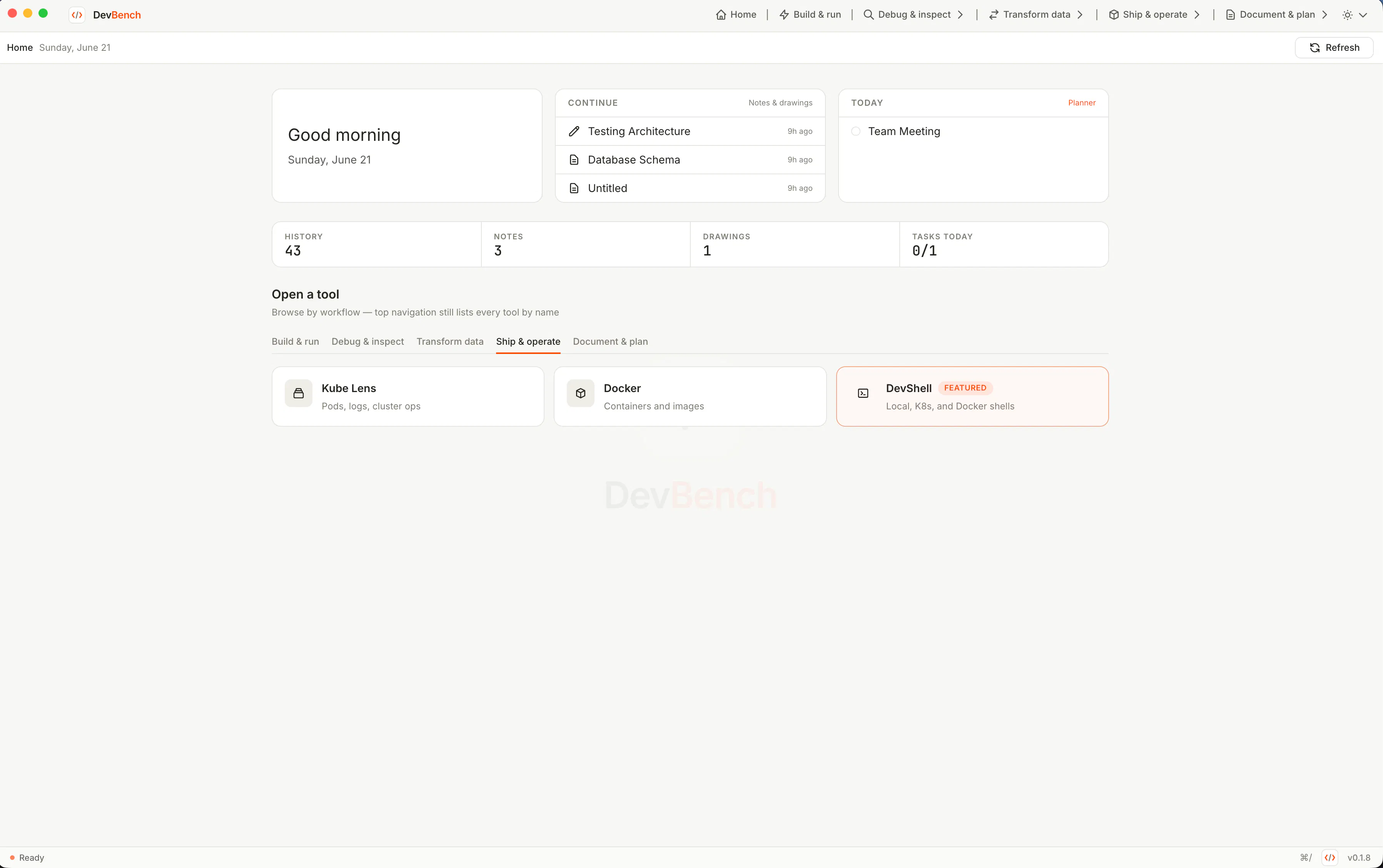Click the Ready status text
1383x868 pixels.
pyautogui.click(x=32, y=858)
